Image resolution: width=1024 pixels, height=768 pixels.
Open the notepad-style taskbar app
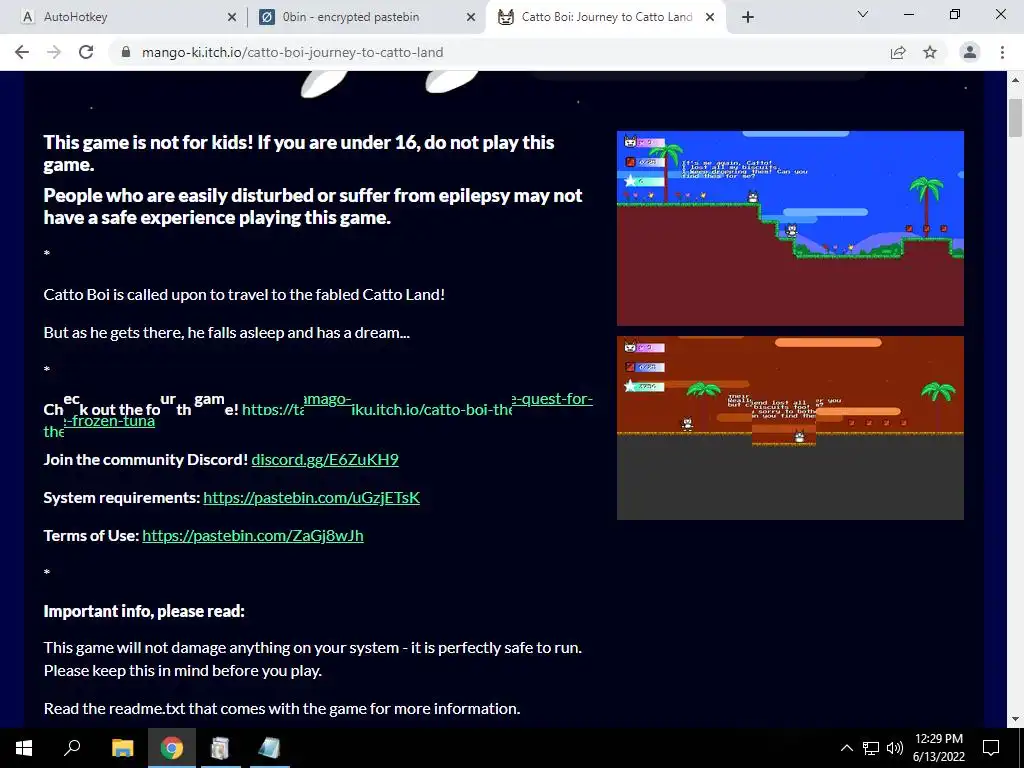268,748
